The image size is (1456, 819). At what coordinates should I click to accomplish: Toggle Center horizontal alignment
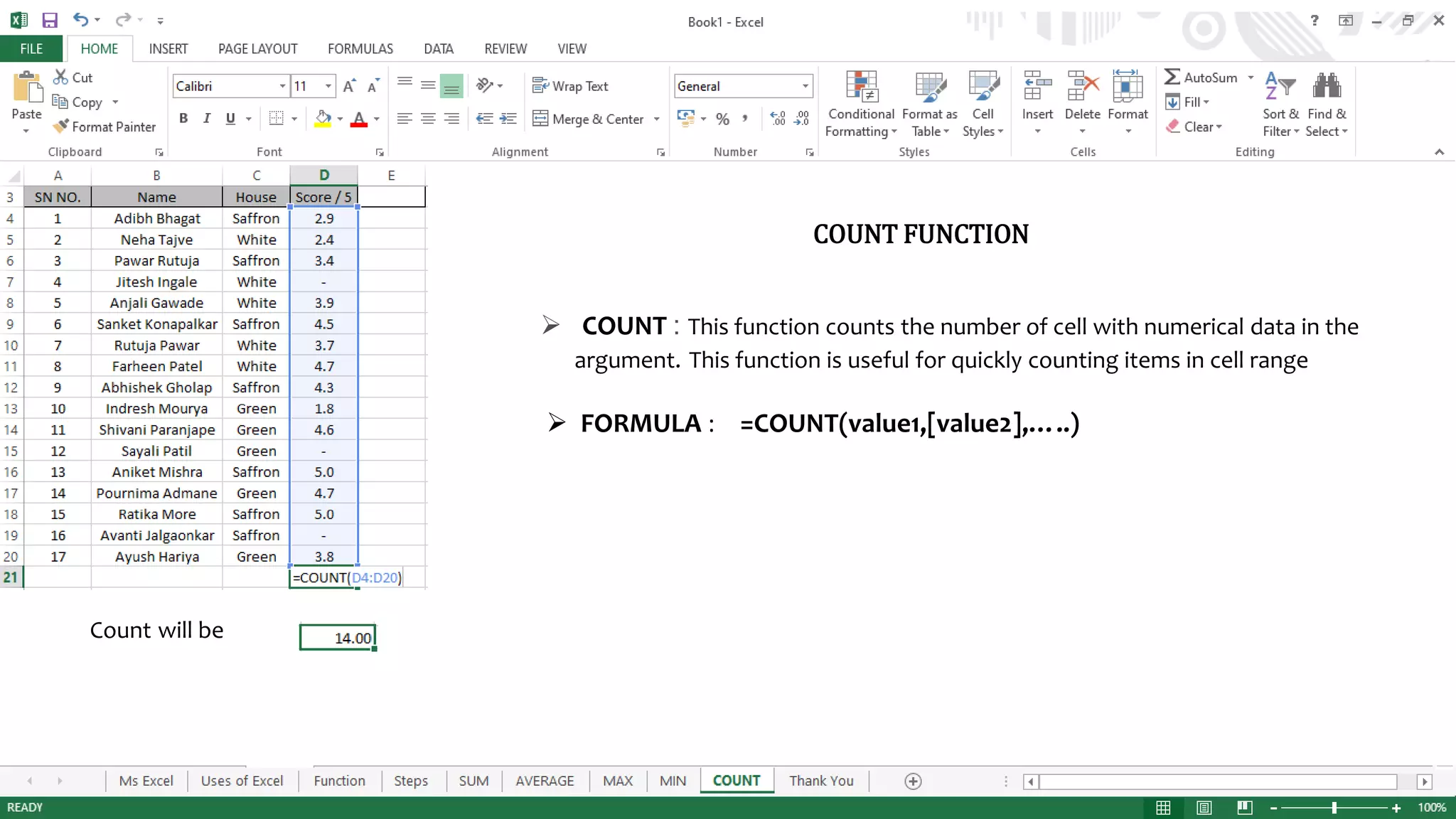pyautogui.click(x=428, y=119)
